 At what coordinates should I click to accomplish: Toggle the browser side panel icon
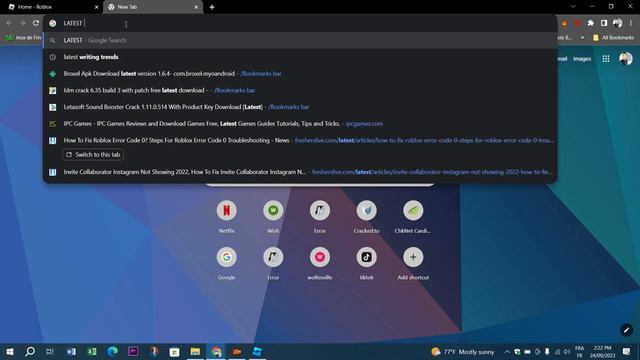(x=604, y=23)
